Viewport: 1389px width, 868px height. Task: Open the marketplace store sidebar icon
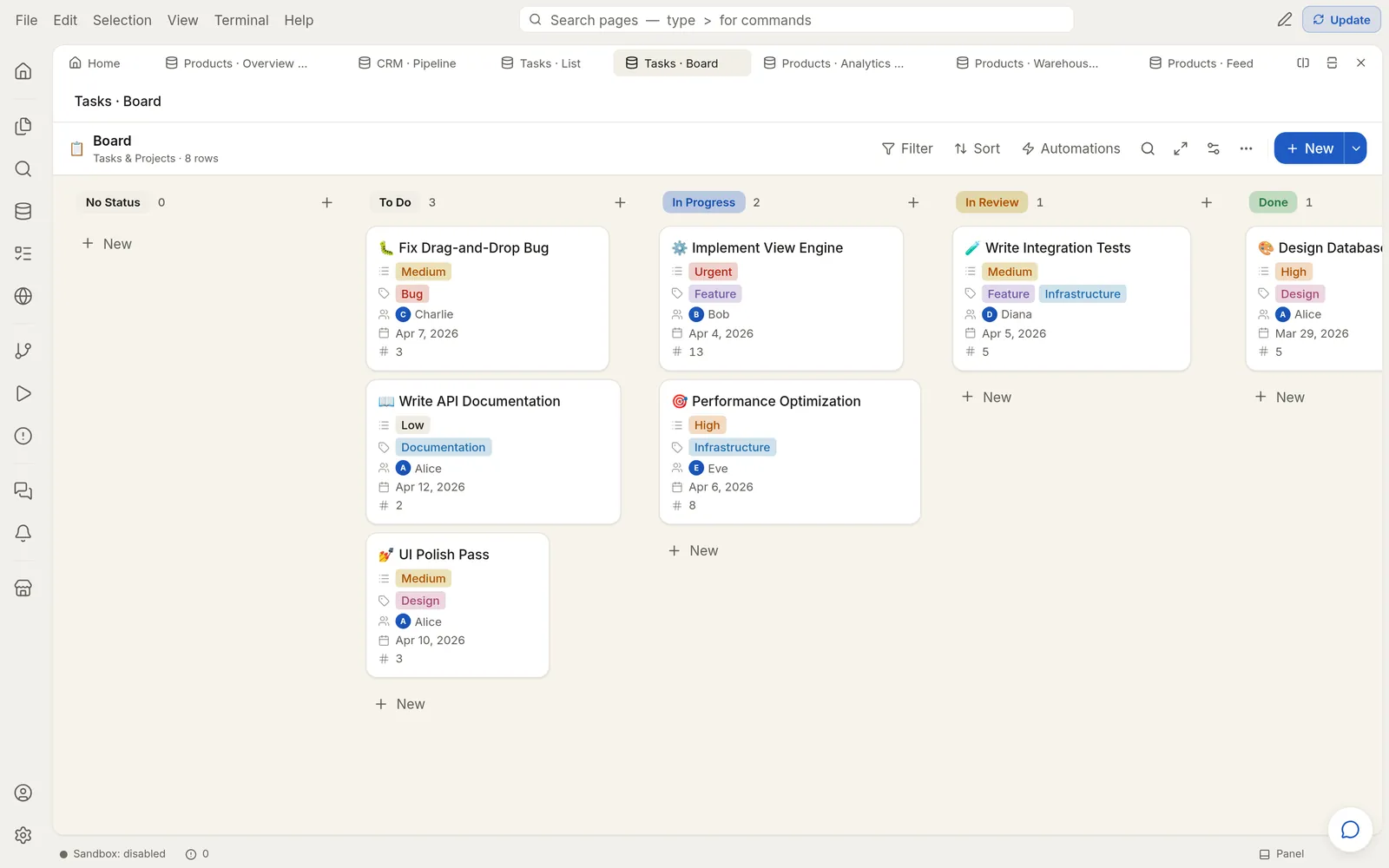[23, 588]
